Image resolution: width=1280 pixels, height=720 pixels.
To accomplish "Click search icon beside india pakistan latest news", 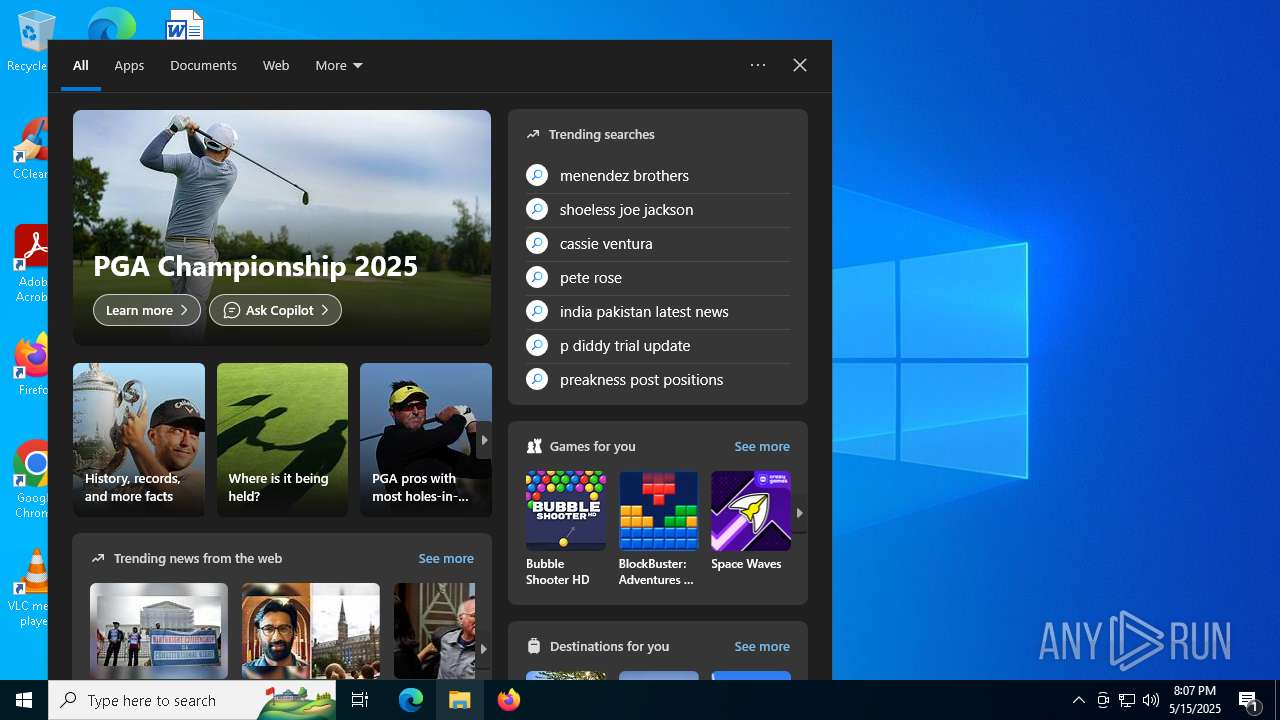I will tap(537, 311).
